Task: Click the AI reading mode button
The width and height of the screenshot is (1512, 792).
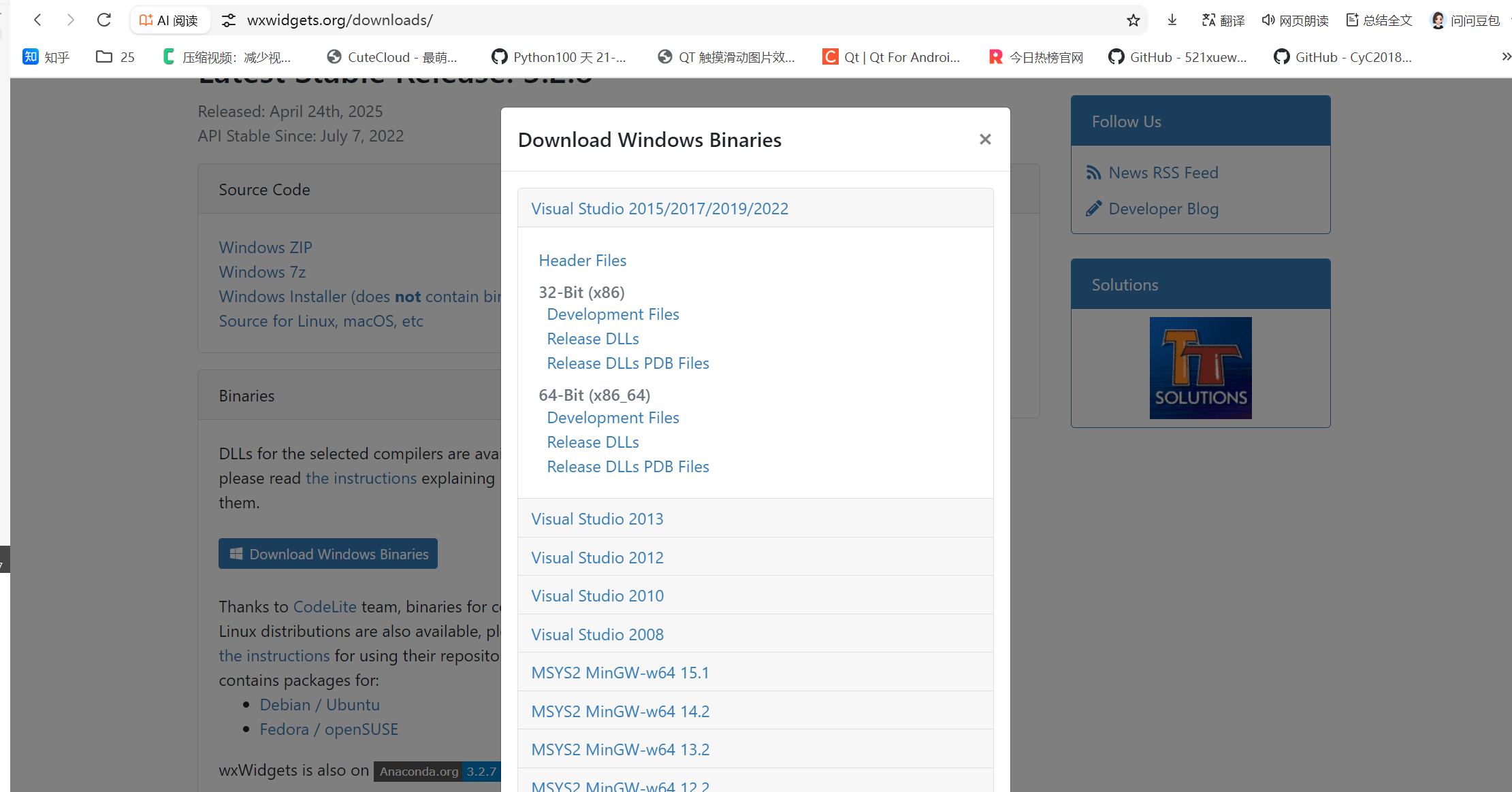Action: [x=169, y=20]
